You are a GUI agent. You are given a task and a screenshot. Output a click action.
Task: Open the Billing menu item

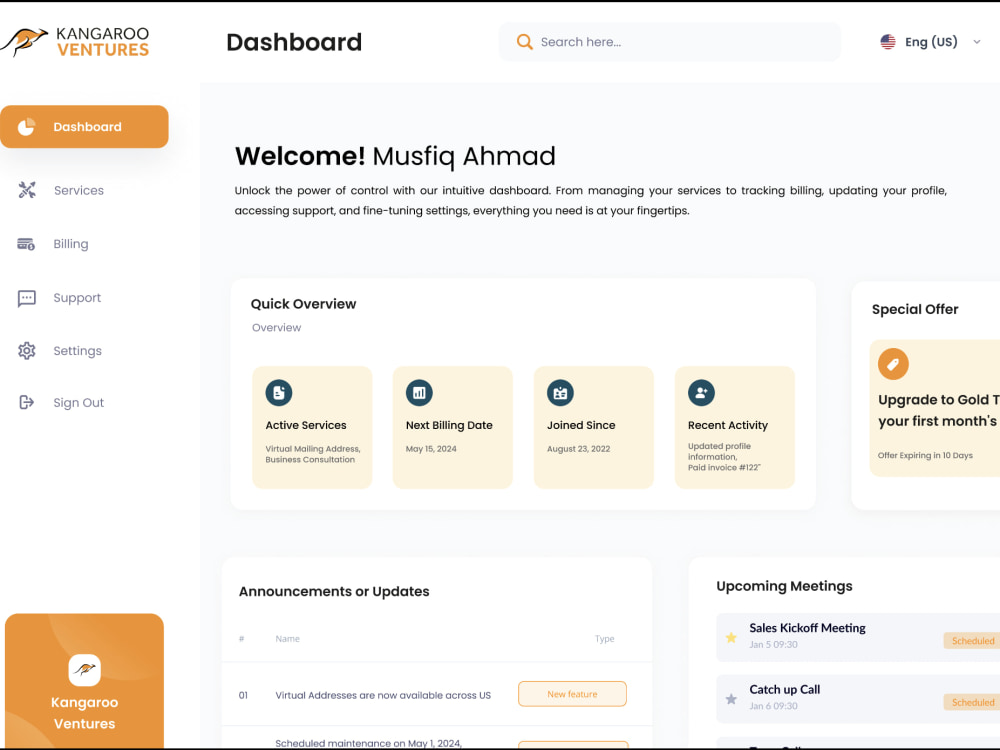pos(71,244)
